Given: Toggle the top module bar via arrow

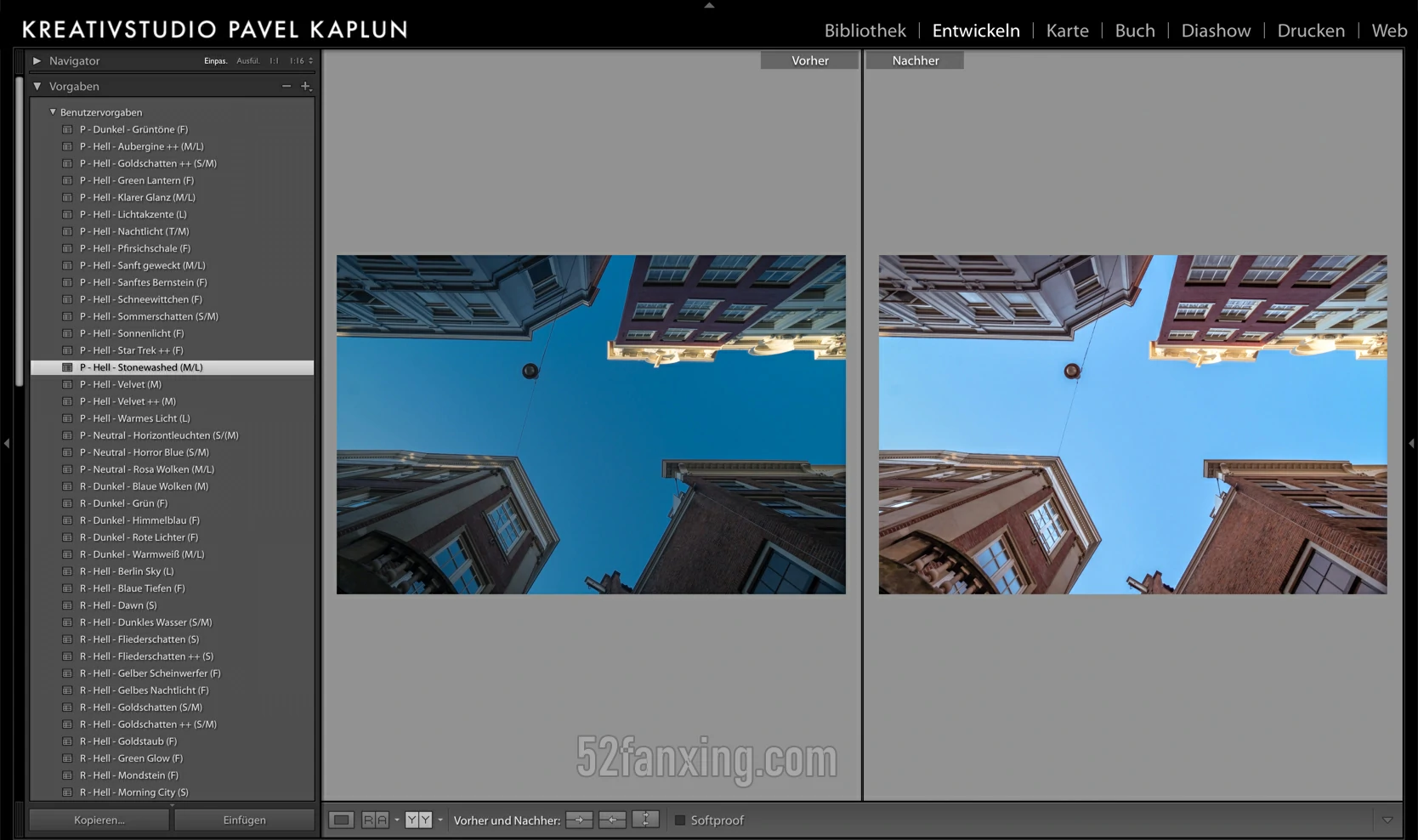Looking at the screenshot, I should (x=709, y=5).
